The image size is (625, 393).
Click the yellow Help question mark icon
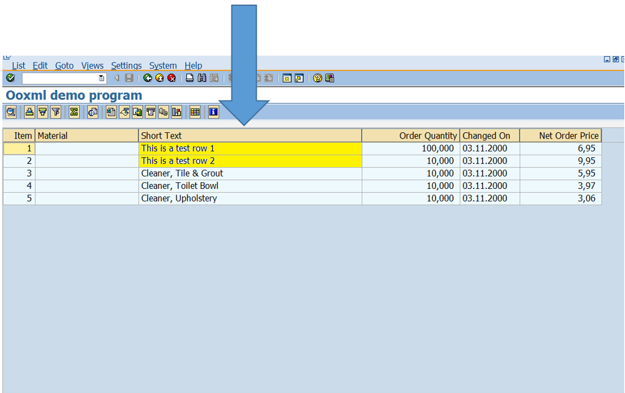(317, 78)
